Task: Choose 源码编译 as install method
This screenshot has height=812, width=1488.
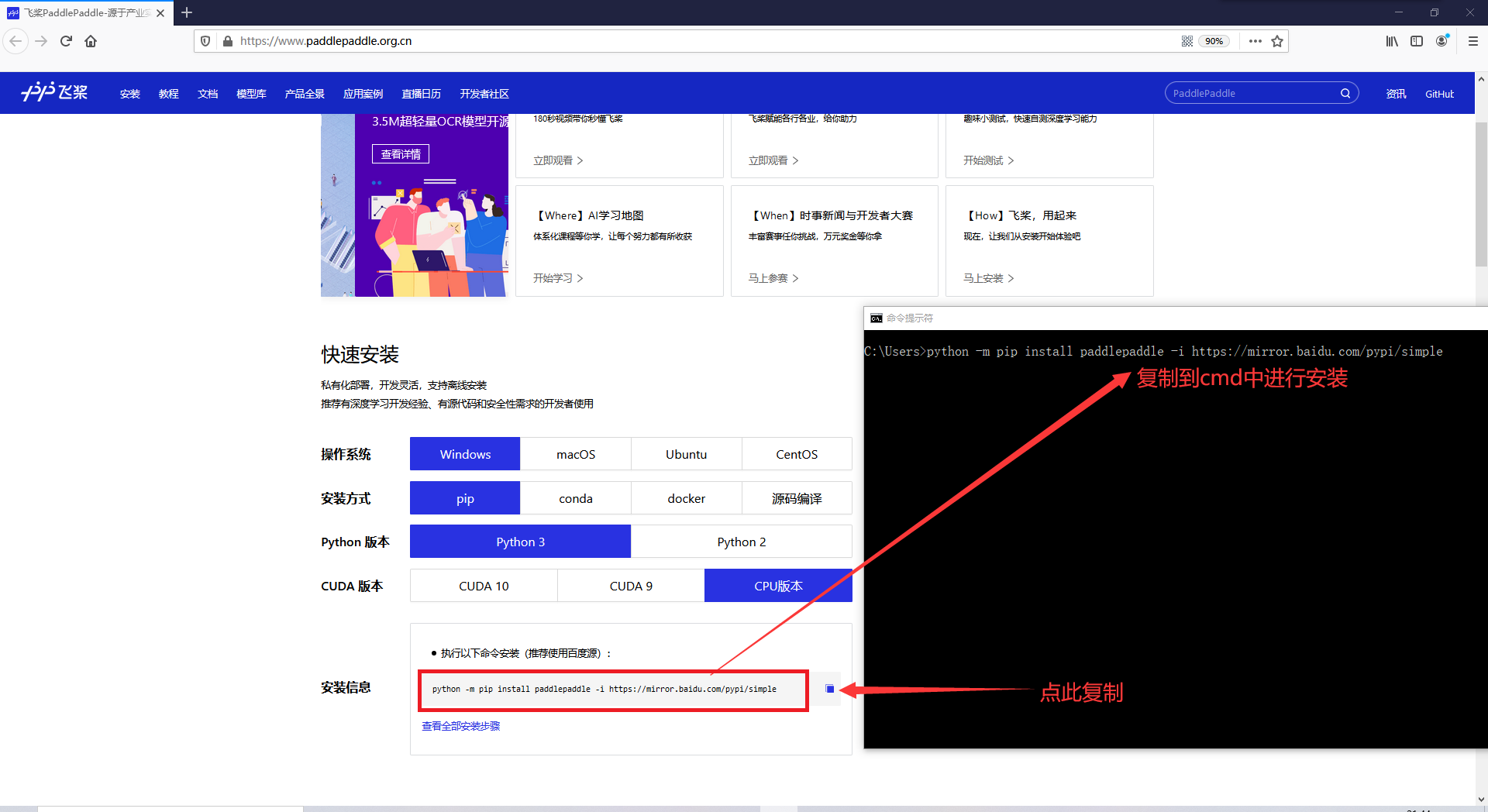Action: (x=797, y=498)
